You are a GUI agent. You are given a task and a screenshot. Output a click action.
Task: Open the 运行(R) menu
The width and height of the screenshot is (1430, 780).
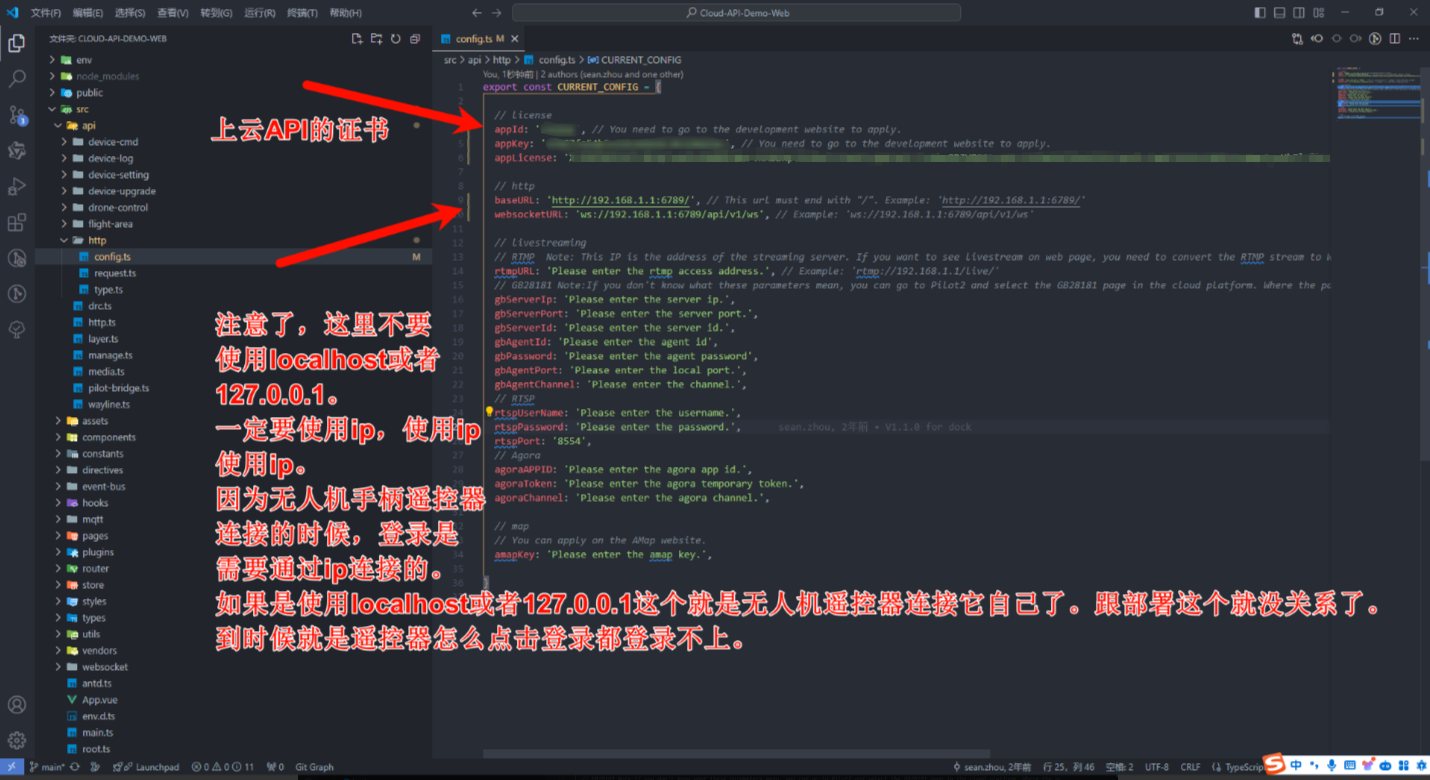260,13
